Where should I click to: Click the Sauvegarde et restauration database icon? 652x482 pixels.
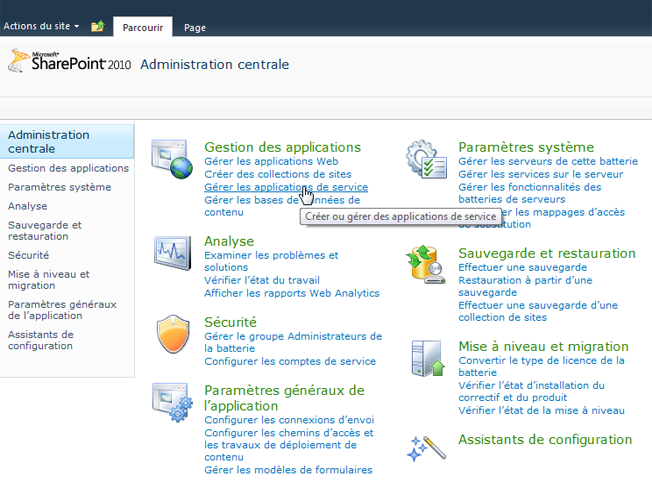[x=426, y=264]
